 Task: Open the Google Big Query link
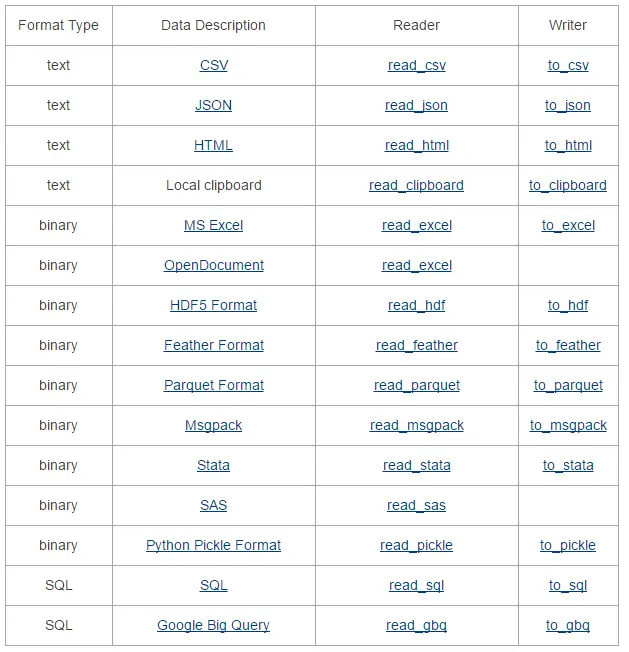[x=213, y=625]
